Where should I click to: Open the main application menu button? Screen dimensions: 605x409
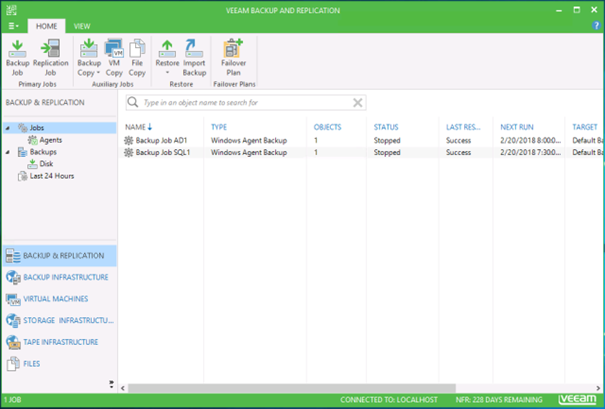coord(14,26)
